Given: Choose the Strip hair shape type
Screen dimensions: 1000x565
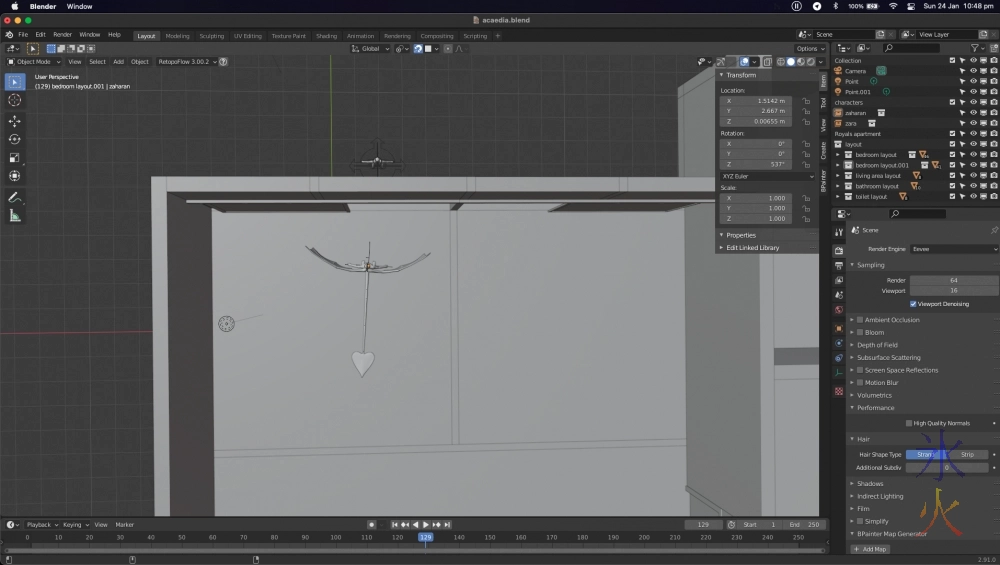Looking at the screenshot, I should [x=966, y=454].
